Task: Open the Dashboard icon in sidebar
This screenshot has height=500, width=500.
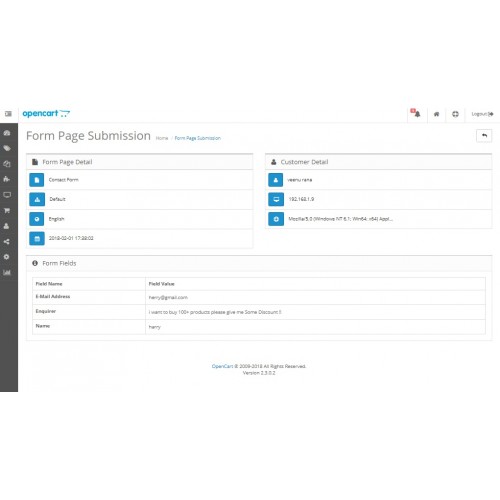Action: tap(7, 133)
